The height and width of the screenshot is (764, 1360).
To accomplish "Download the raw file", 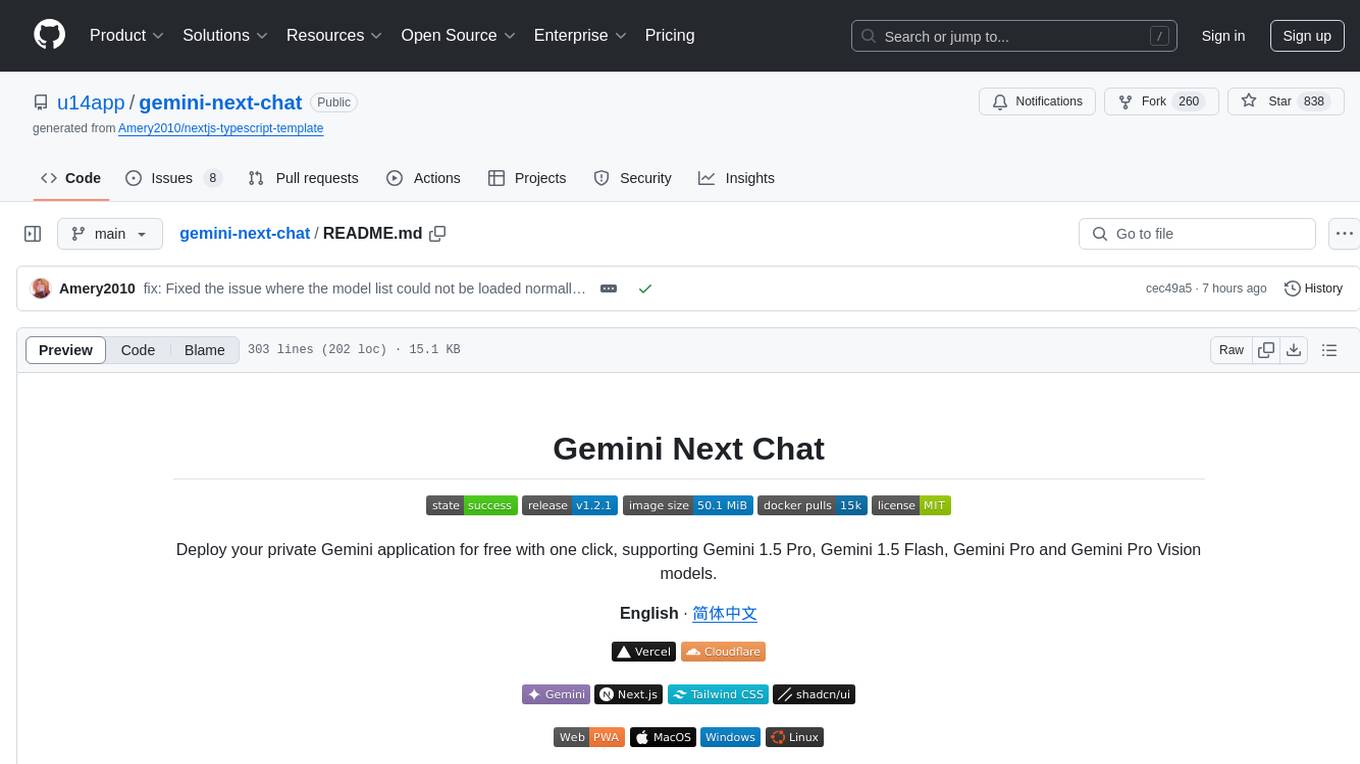I will [1294, 350].
